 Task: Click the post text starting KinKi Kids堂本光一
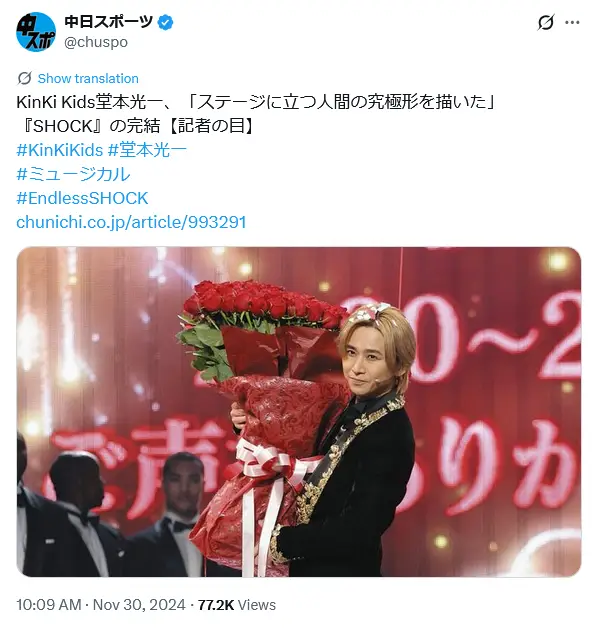click(x=256, y=102)
